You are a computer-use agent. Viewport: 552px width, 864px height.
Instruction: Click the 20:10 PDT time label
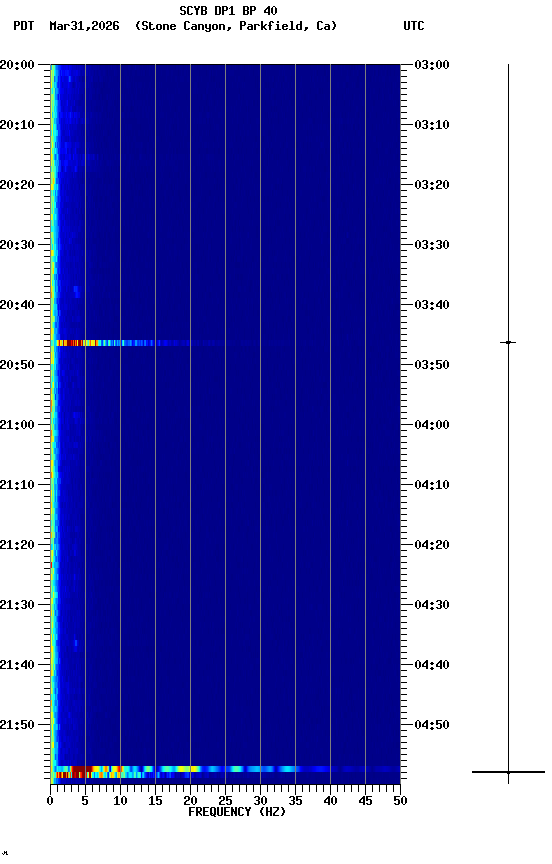click(x=17, y=125)
